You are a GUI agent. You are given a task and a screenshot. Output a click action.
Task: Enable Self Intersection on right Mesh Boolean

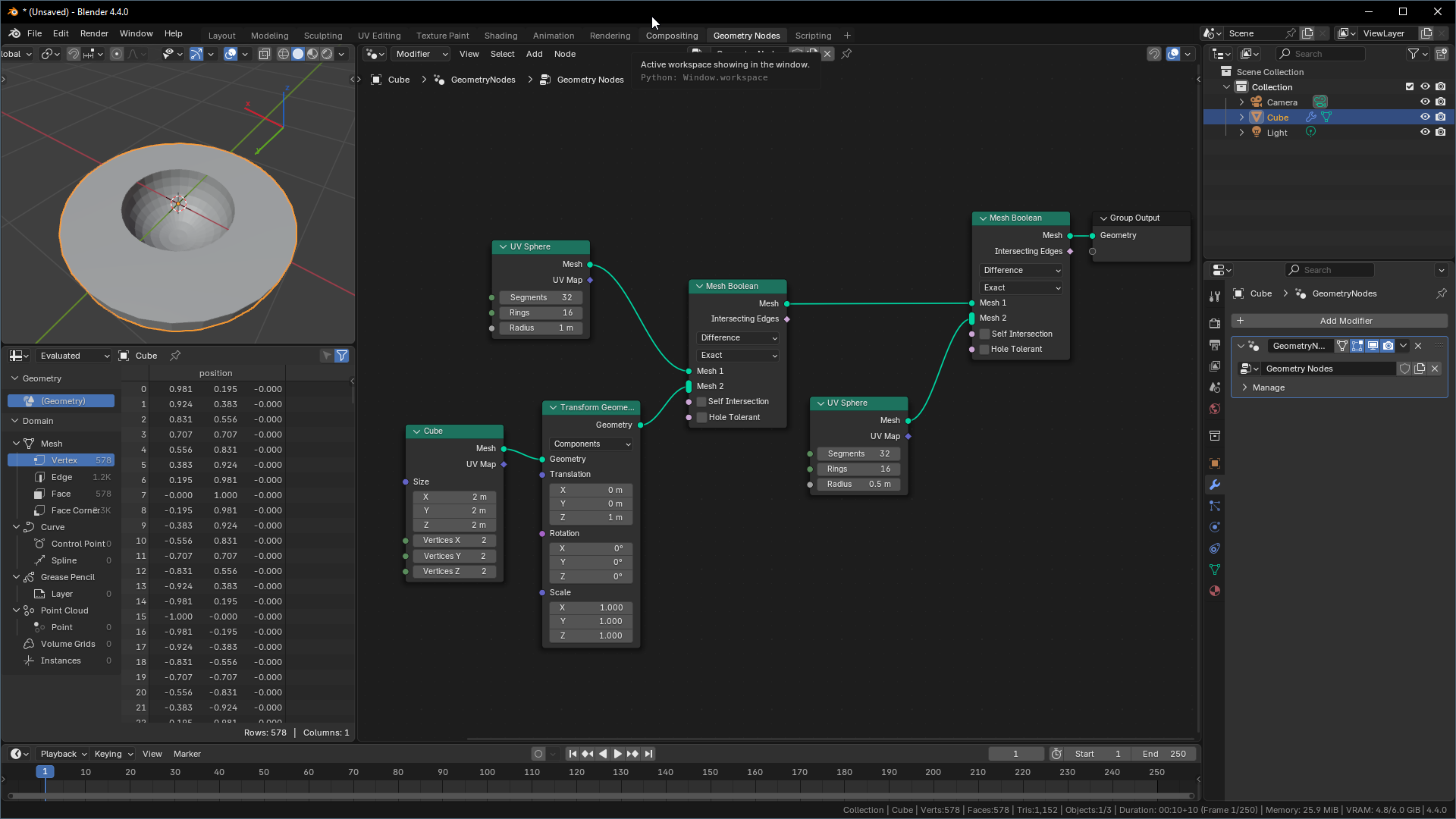984,334
